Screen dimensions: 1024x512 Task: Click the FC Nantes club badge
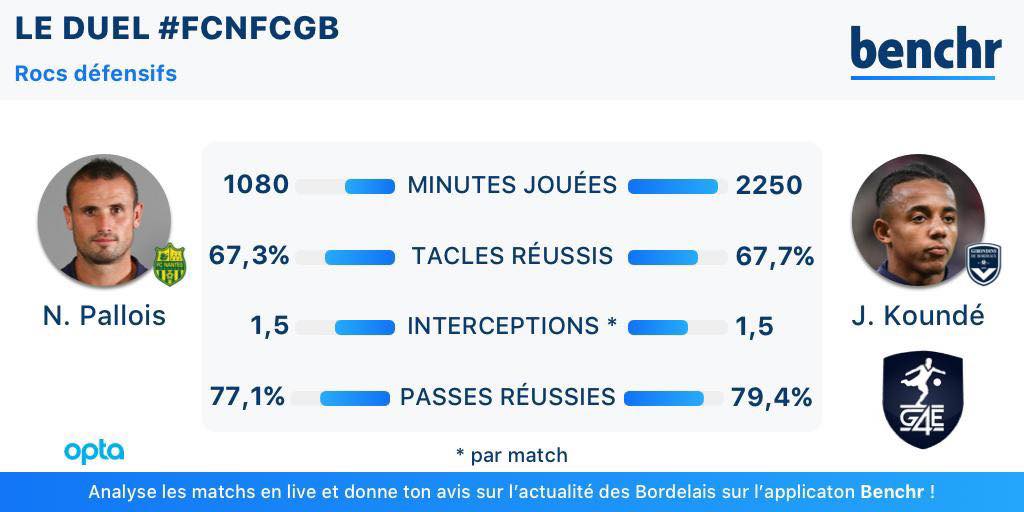[169, 265]
